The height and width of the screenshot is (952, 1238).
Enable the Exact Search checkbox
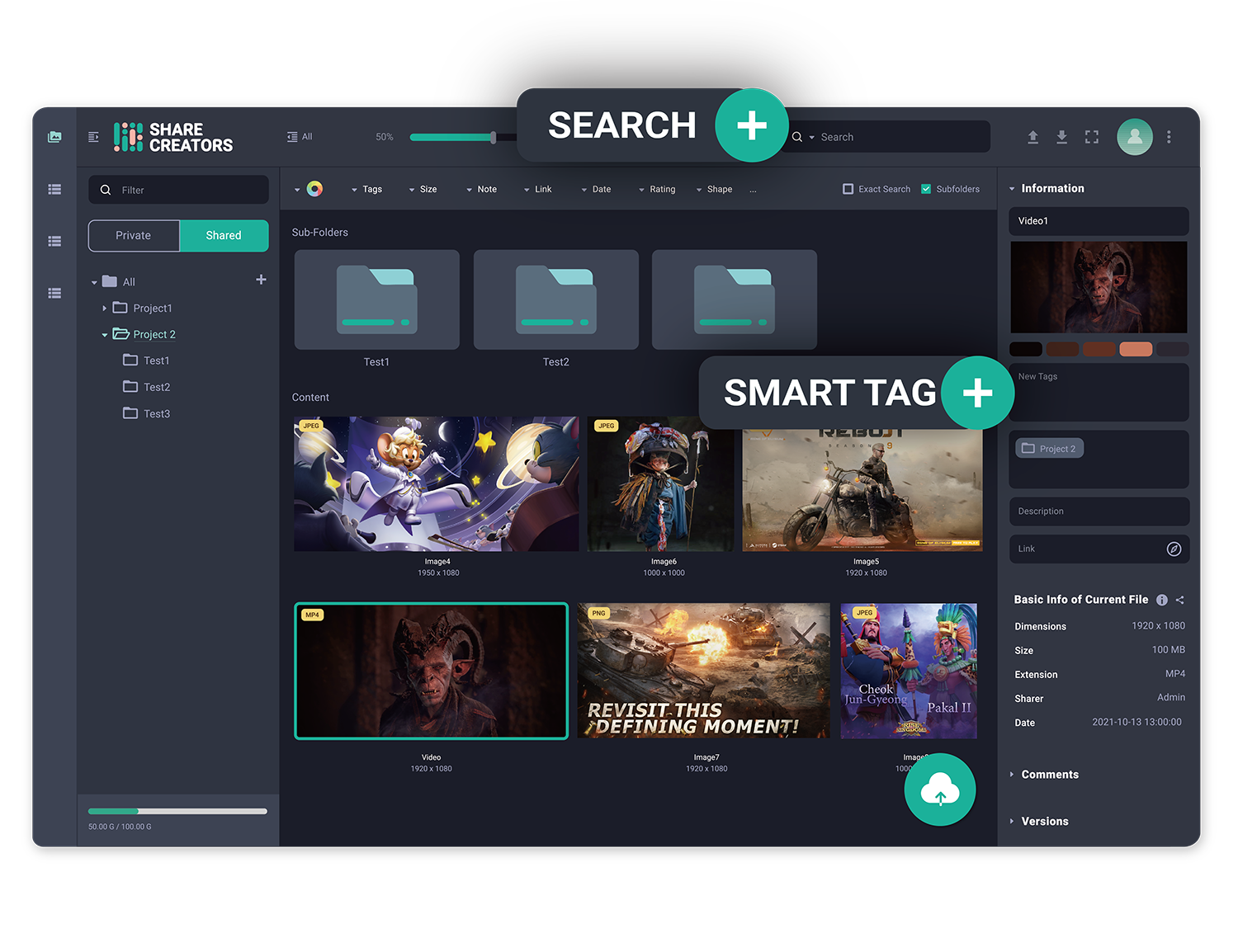point(848,189)
